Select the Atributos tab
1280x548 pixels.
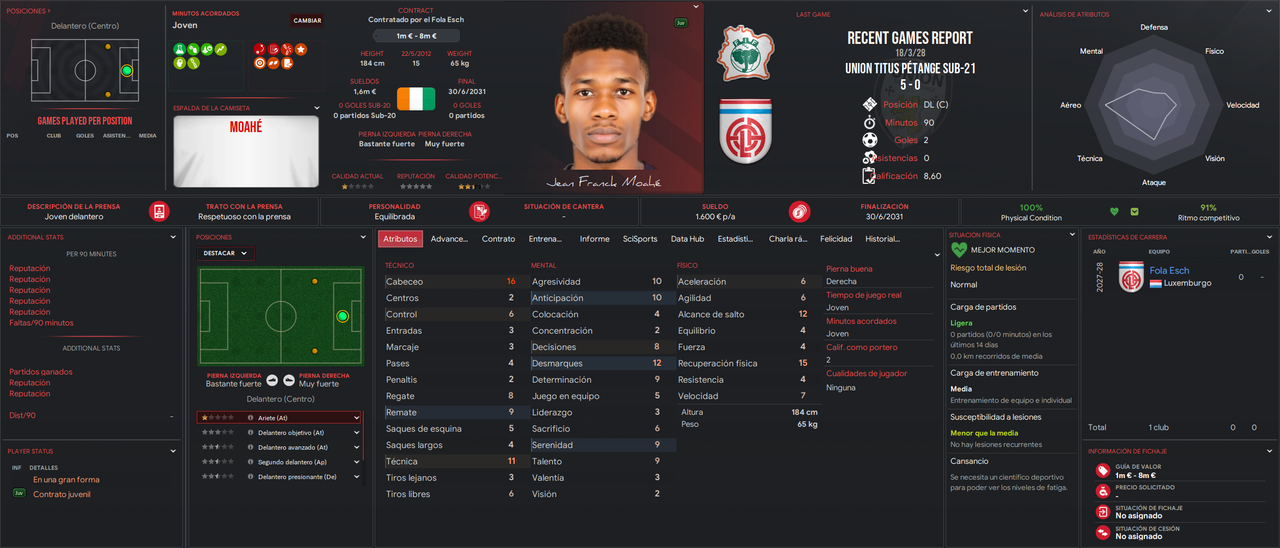coord(400,239)
